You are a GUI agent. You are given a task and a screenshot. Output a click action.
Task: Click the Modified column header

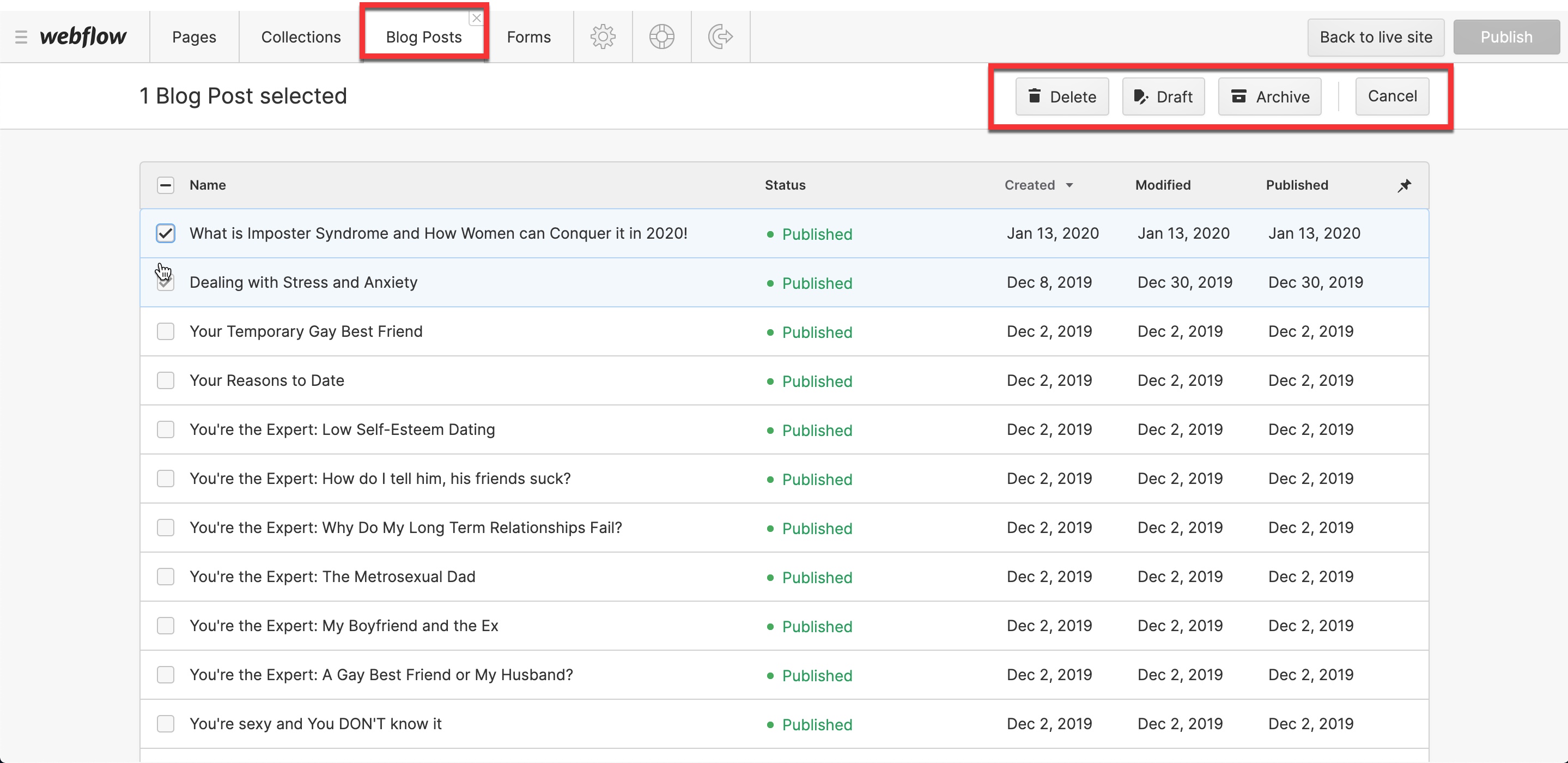coord(1163,185)
